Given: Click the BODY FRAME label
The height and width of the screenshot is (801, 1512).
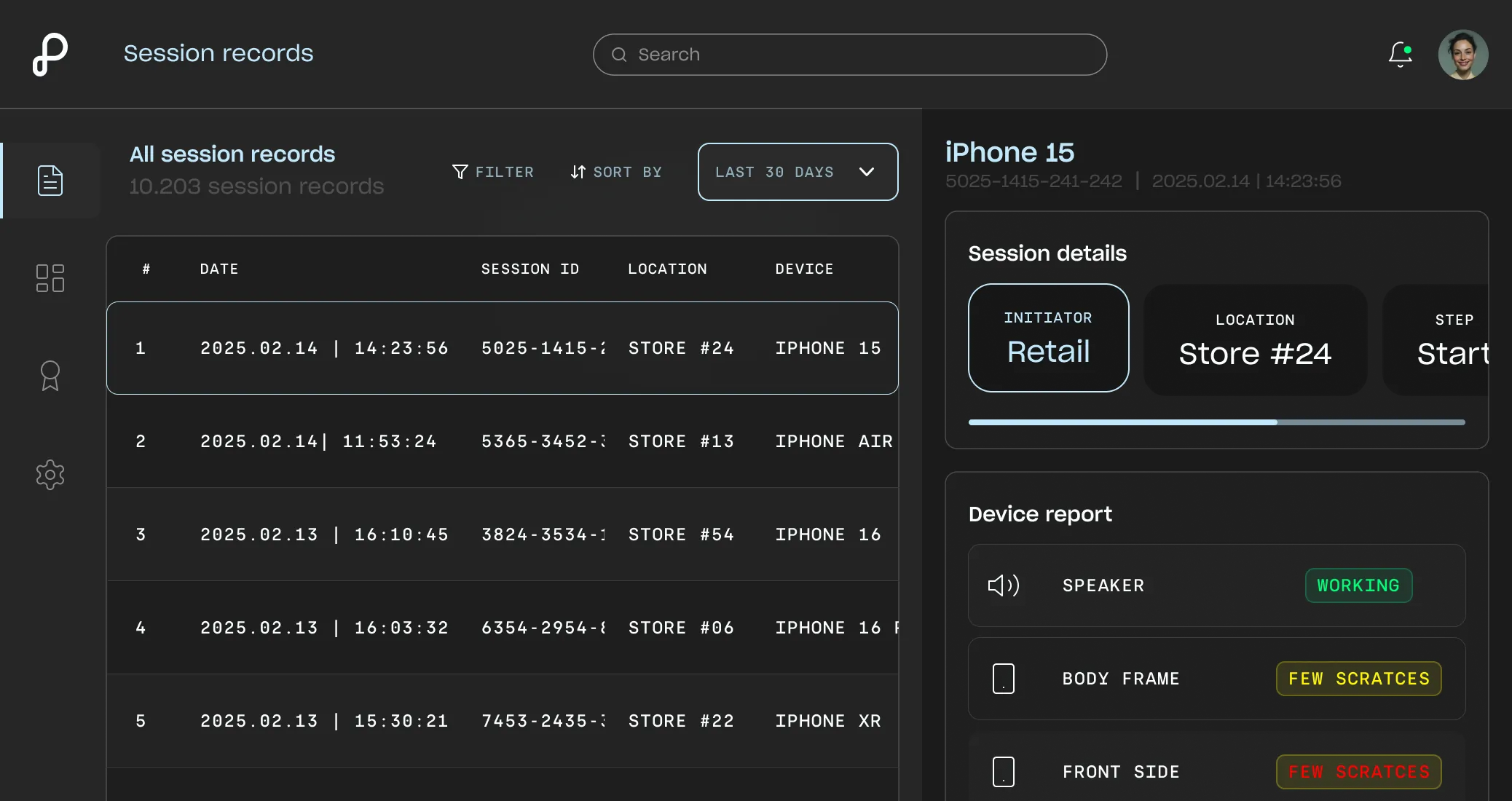Looking at the screenshot, I should pos(1121,679).
